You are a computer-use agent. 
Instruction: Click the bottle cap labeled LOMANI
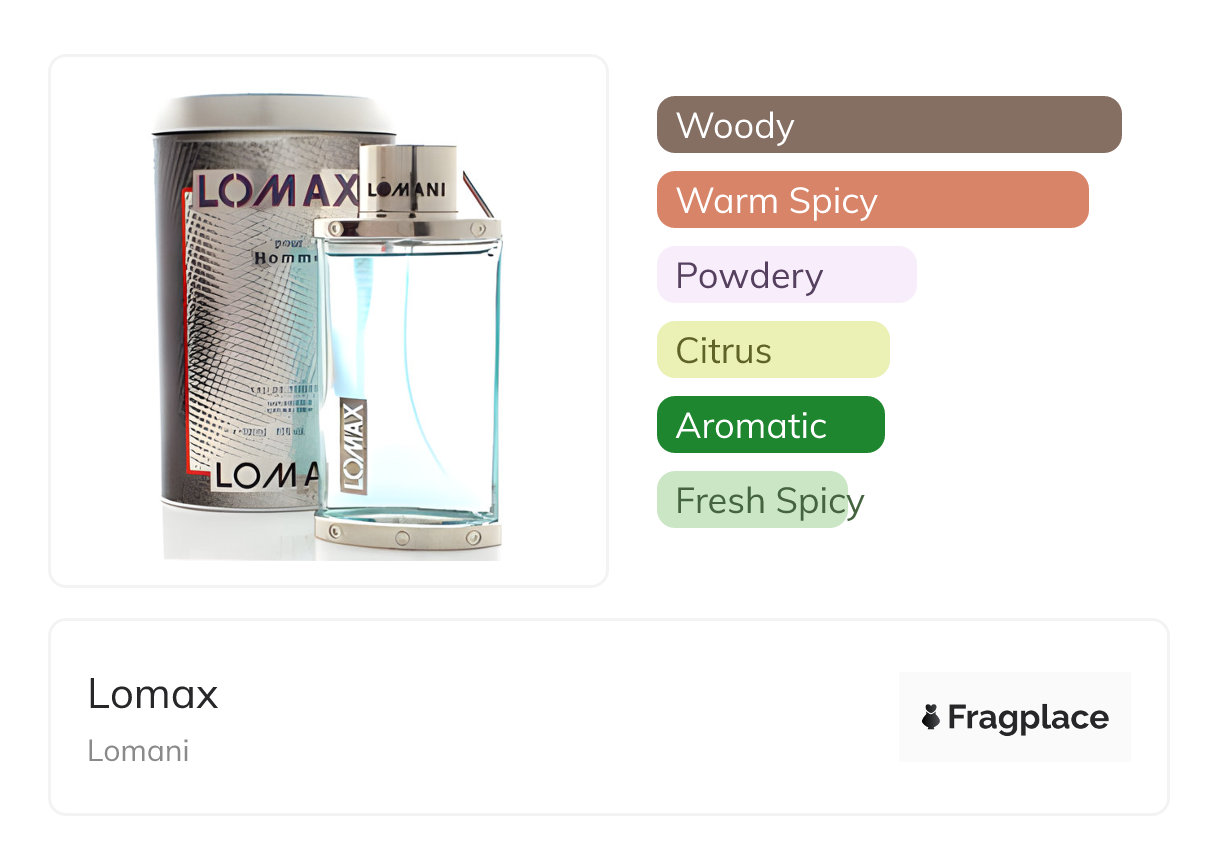(x=407, y=182)
